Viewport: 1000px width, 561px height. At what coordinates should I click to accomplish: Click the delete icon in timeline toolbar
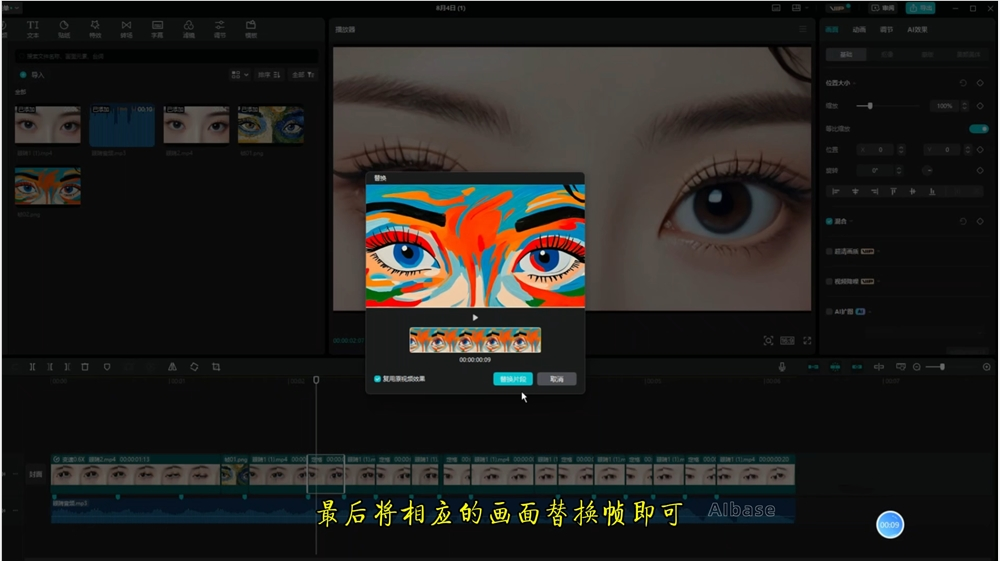85,367
